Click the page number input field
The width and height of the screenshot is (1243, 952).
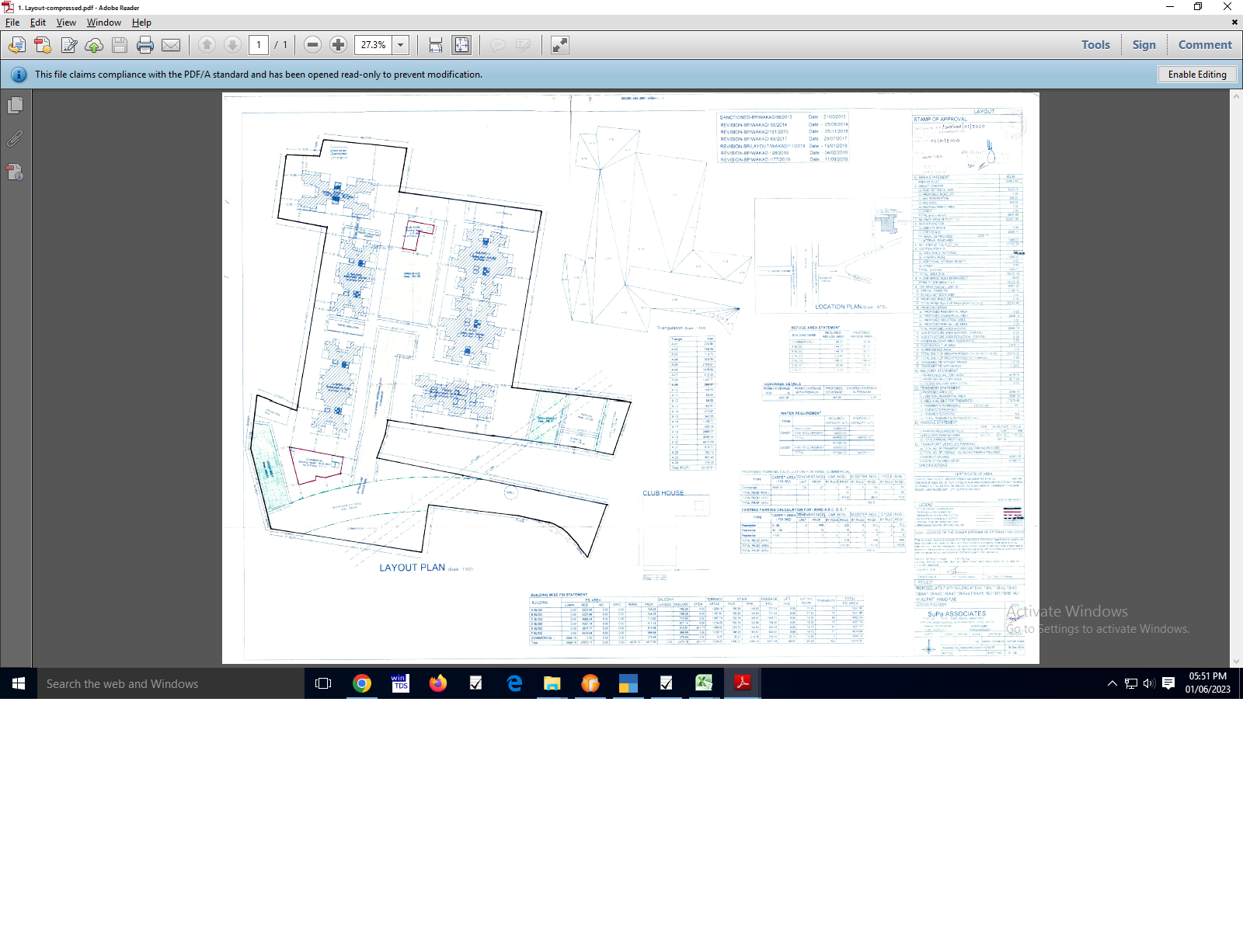point(259,45)
